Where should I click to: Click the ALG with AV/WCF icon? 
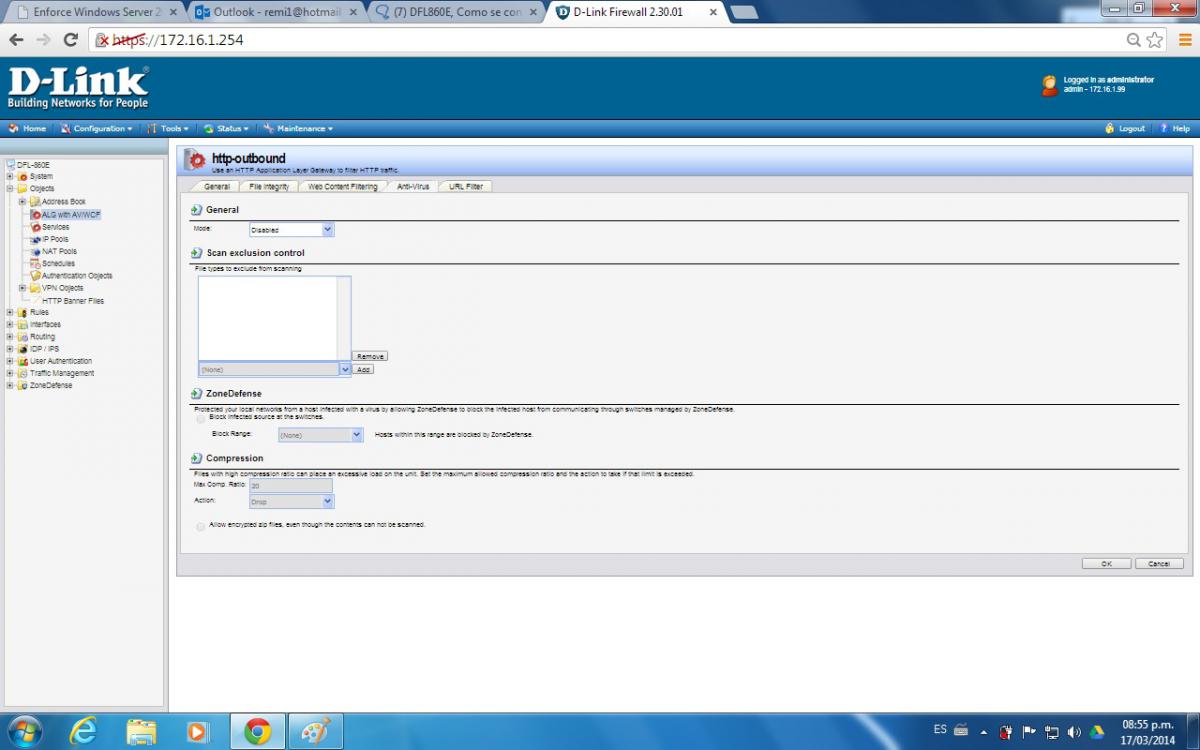pyautogui.click(x=35, y=214)
